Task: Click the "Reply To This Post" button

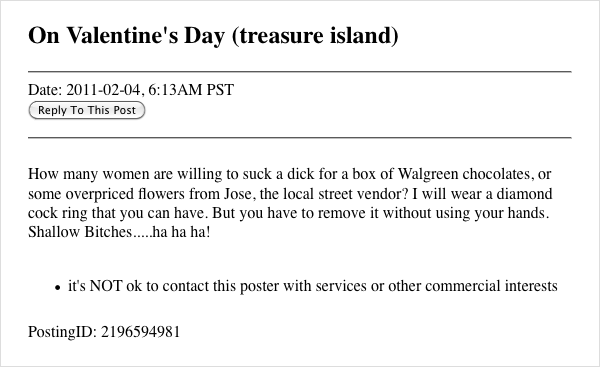Action: (87, 110)
